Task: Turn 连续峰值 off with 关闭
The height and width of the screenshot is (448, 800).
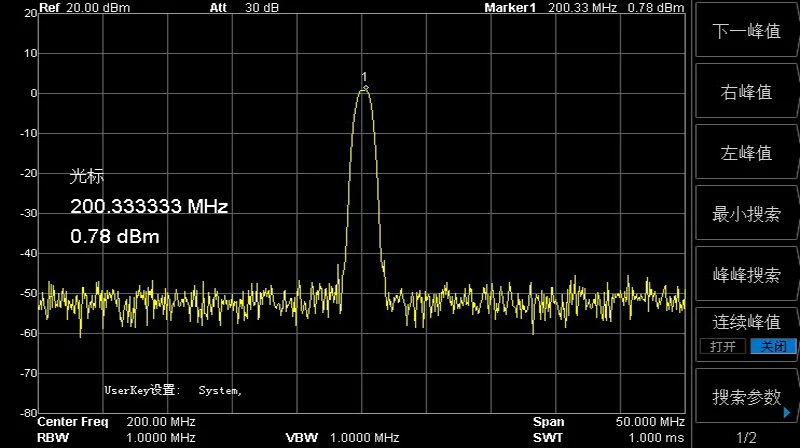Action: point(773,346)
